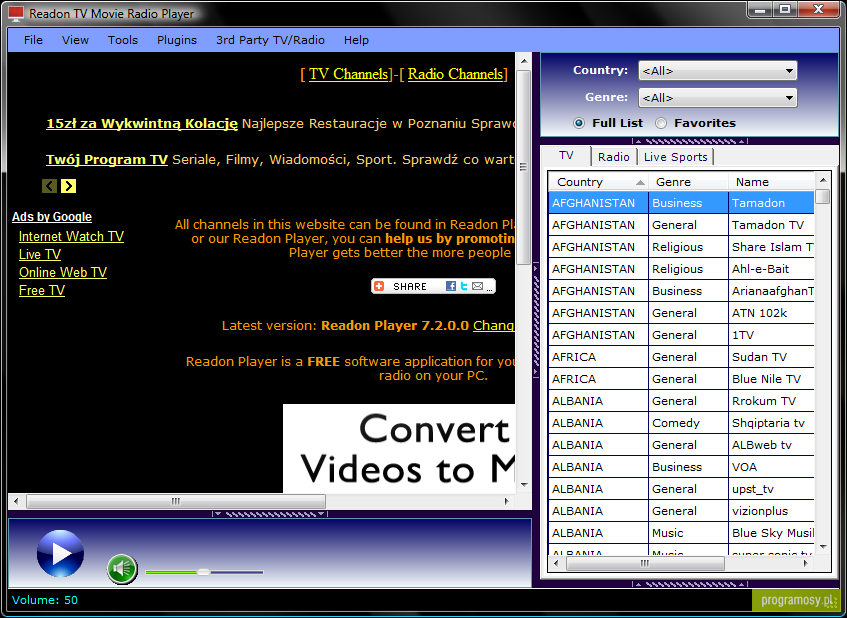The height and width of the screenshot is (618, 847).
Task: Switch to the Radio tab
Action: tap(614, 157)
